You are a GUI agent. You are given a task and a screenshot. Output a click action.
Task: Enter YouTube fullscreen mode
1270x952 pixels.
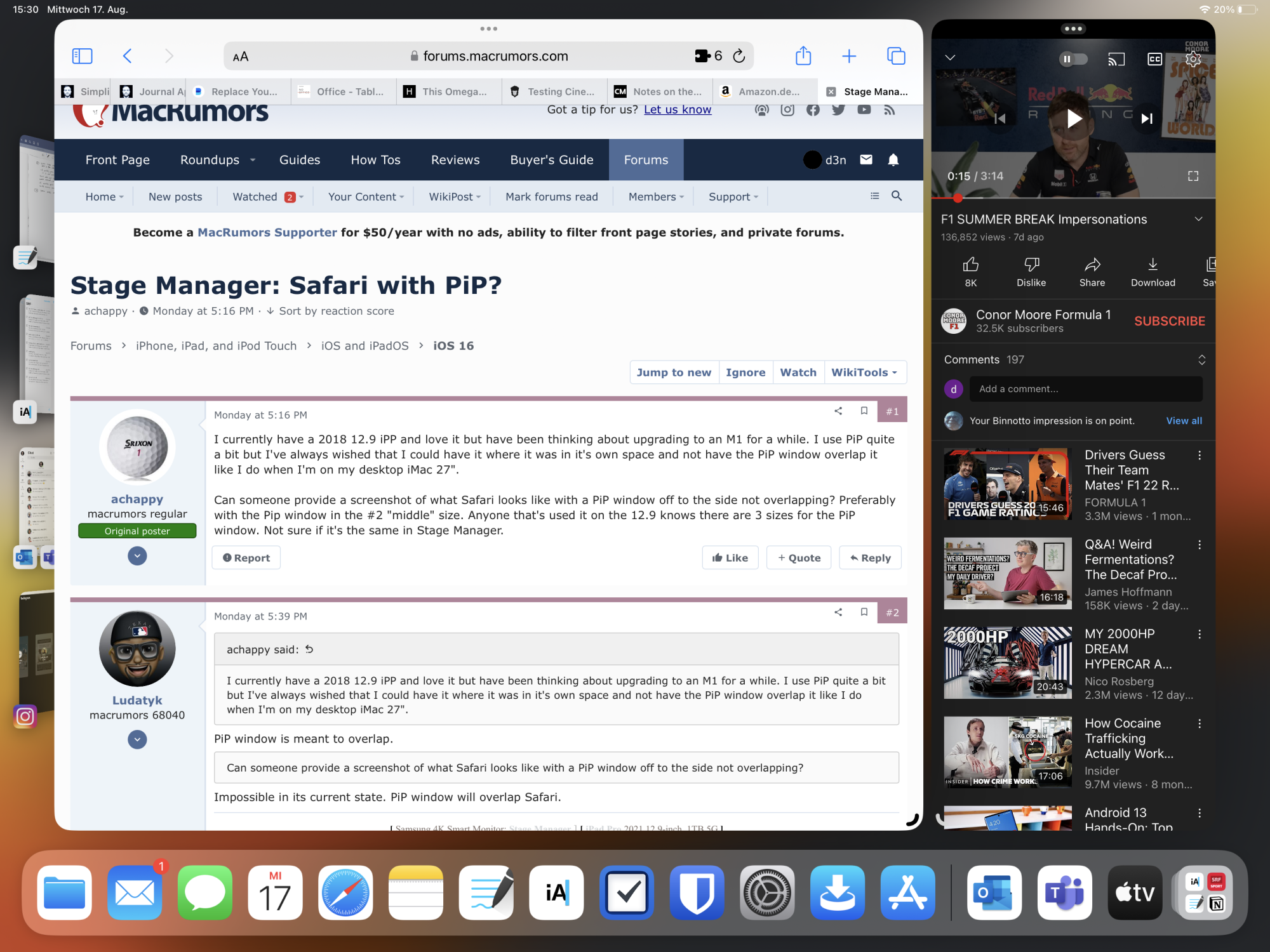pos(1193,176)
